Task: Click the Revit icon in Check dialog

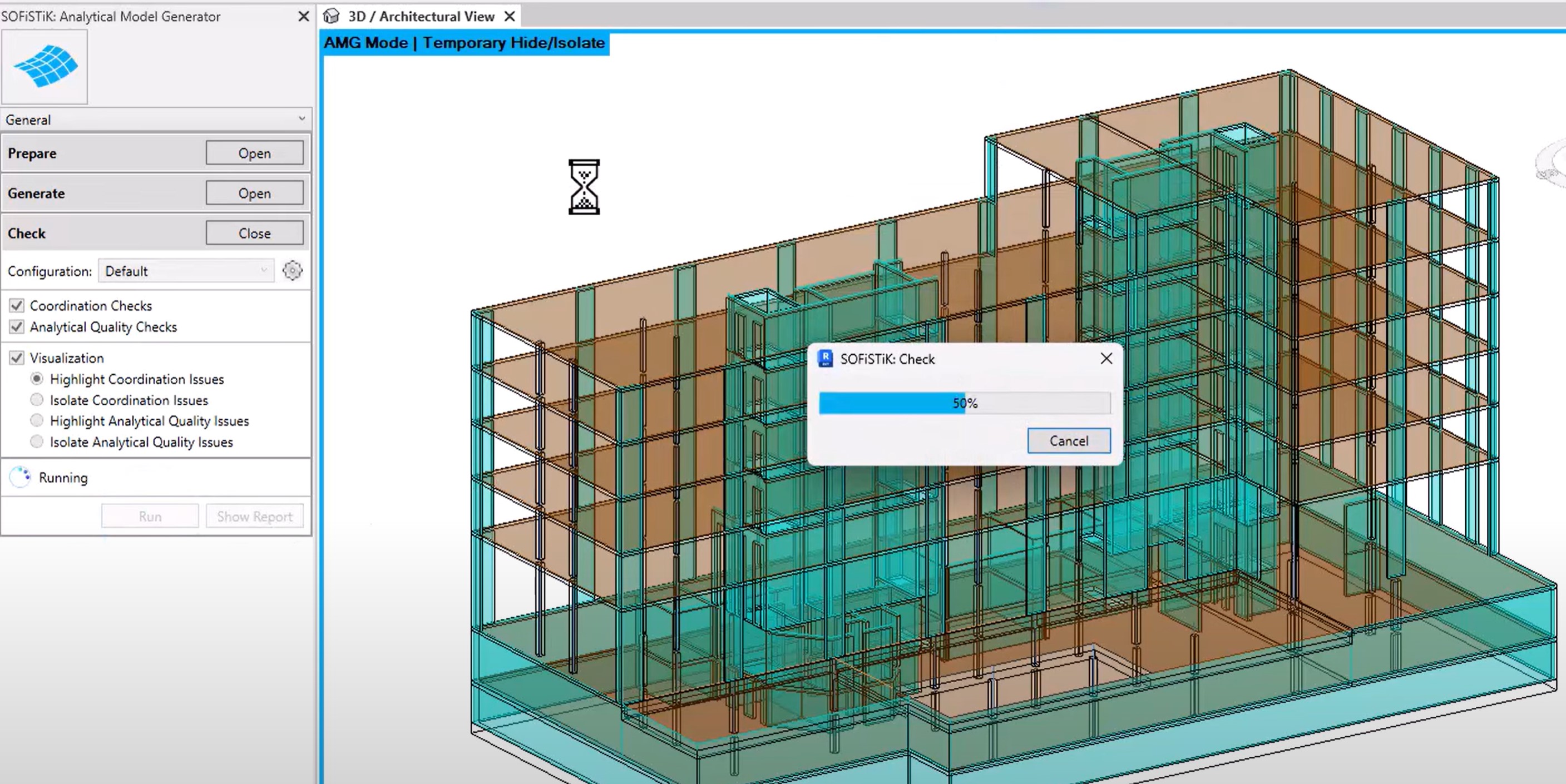Action: tap(825, 359)
